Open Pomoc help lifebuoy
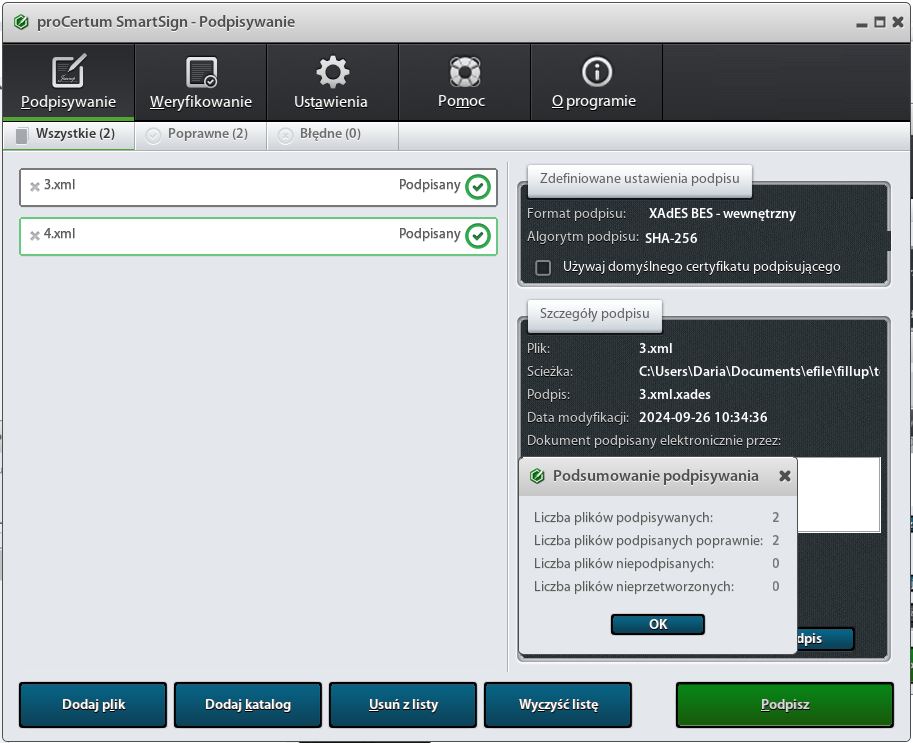913x743 pixels. 464,82
